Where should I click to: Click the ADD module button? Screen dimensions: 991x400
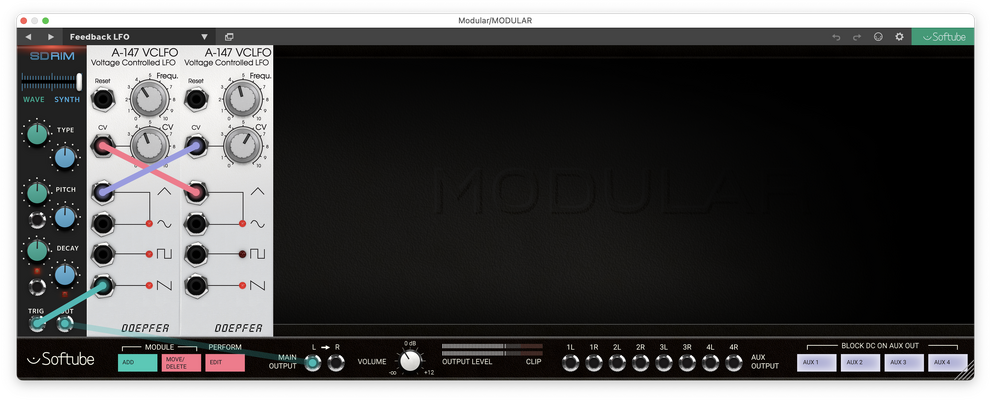[x=137, y=363]
